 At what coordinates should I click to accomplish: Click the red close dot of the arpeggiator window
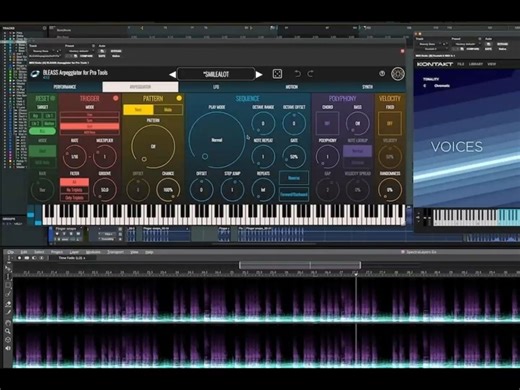402,51
